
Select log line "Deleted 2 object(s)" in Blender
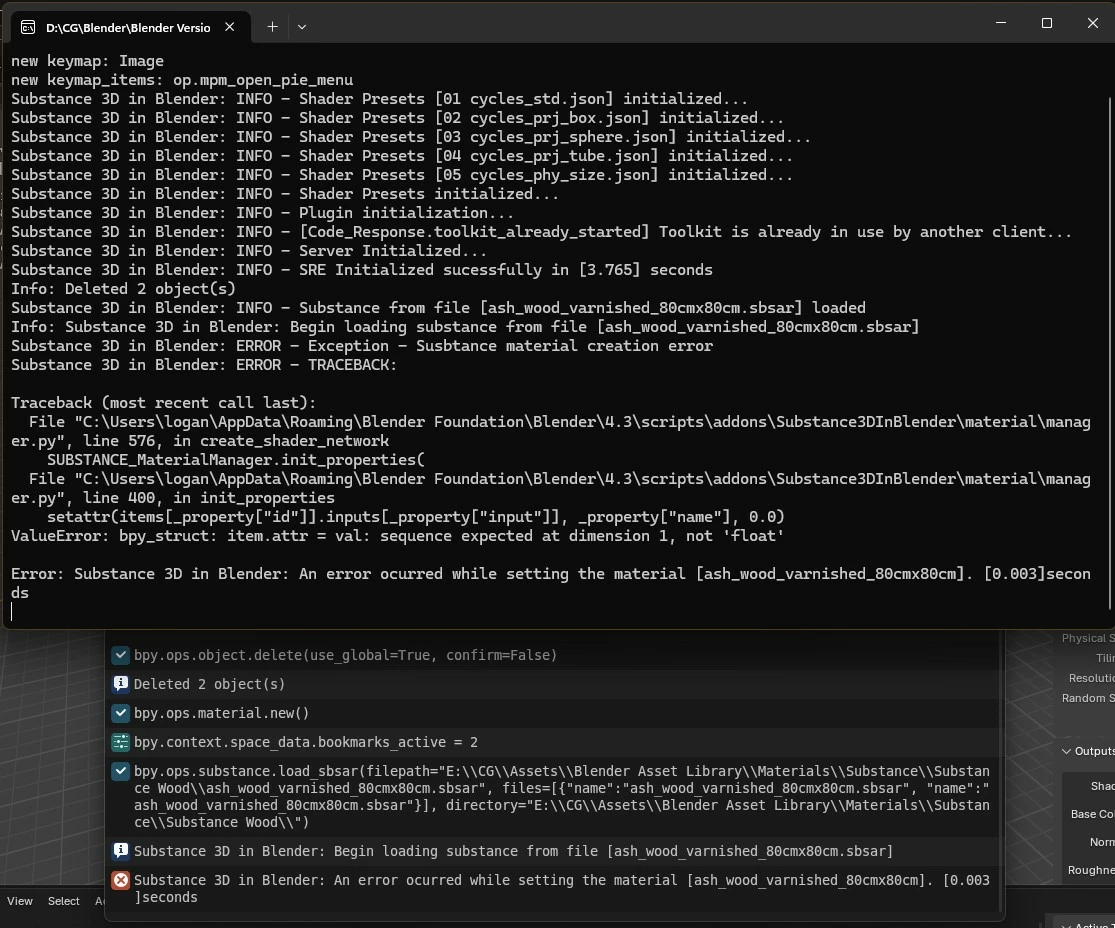pos(553,684)
